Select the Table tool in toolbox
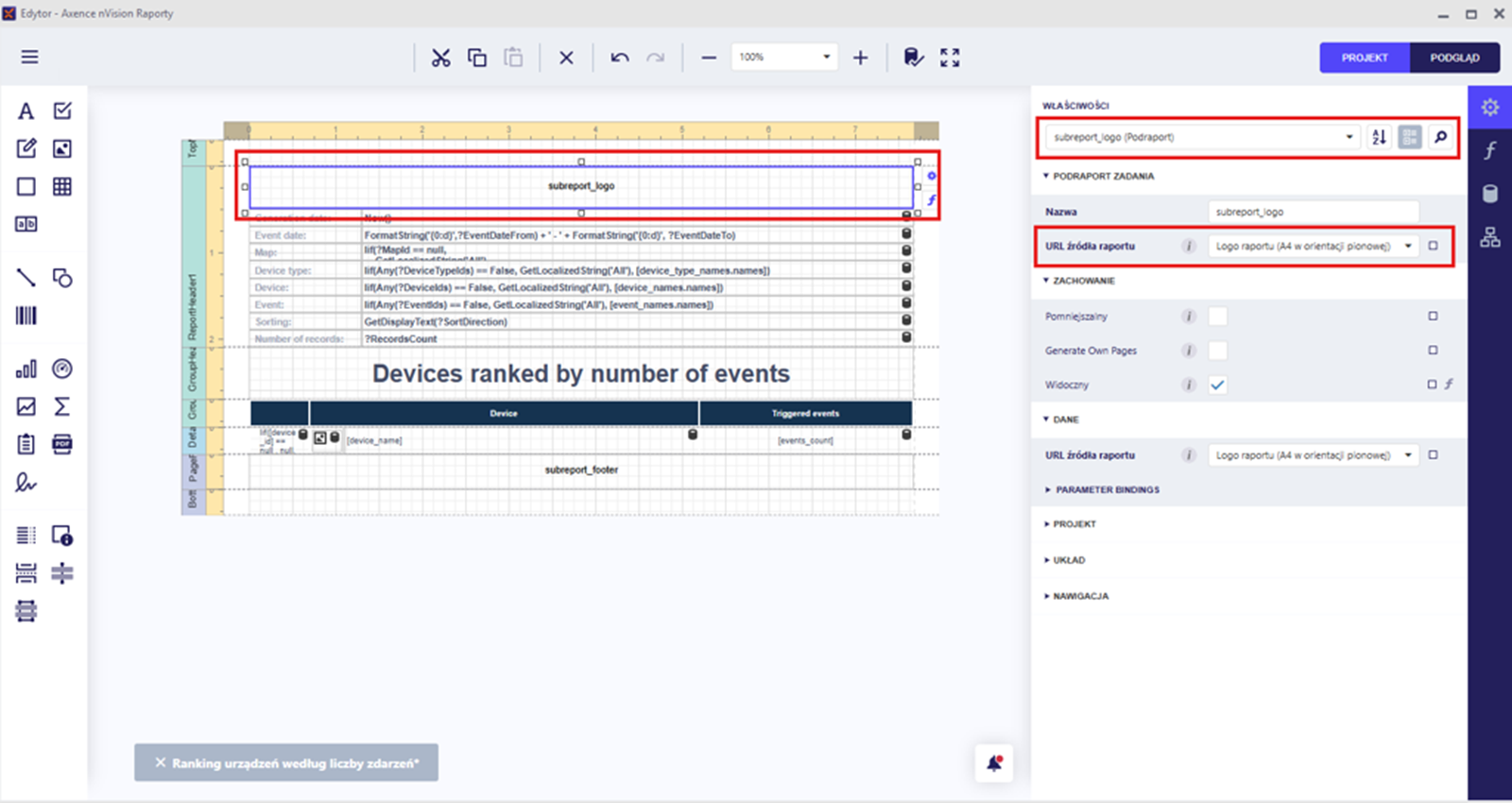The width and height of the screenshot is (1512, 803). tap(62, 186)
